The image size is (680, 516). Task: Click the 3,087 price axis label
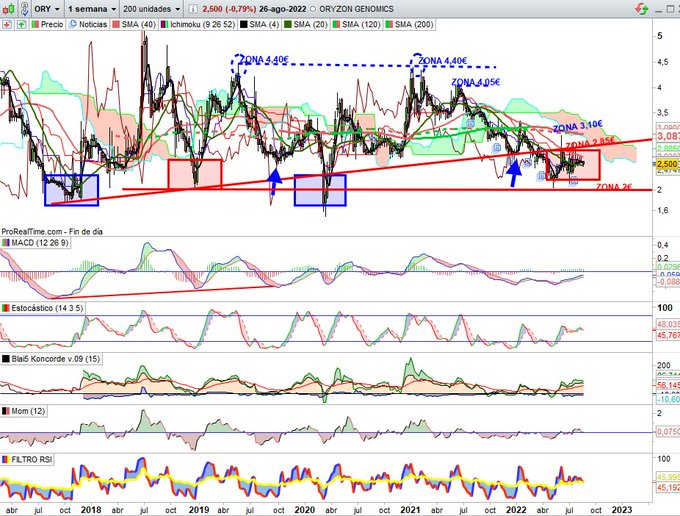pos(668,137)
